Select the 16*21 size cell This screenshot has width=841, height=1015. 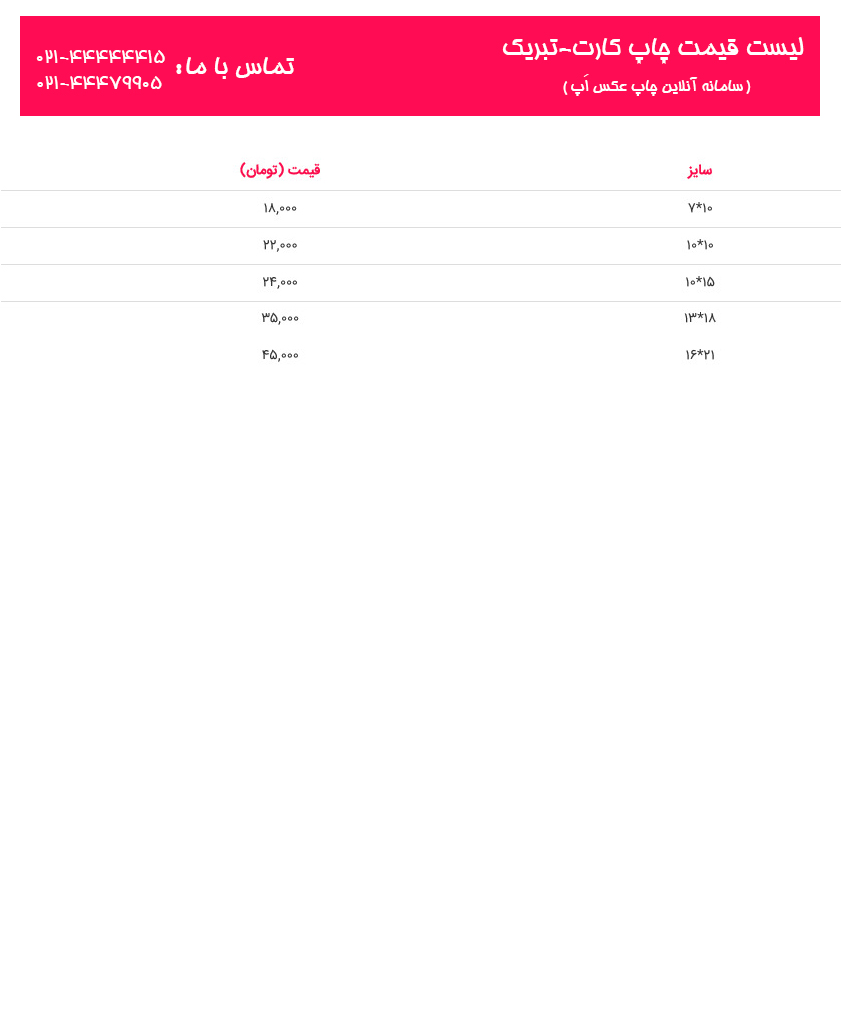point(700,355)
